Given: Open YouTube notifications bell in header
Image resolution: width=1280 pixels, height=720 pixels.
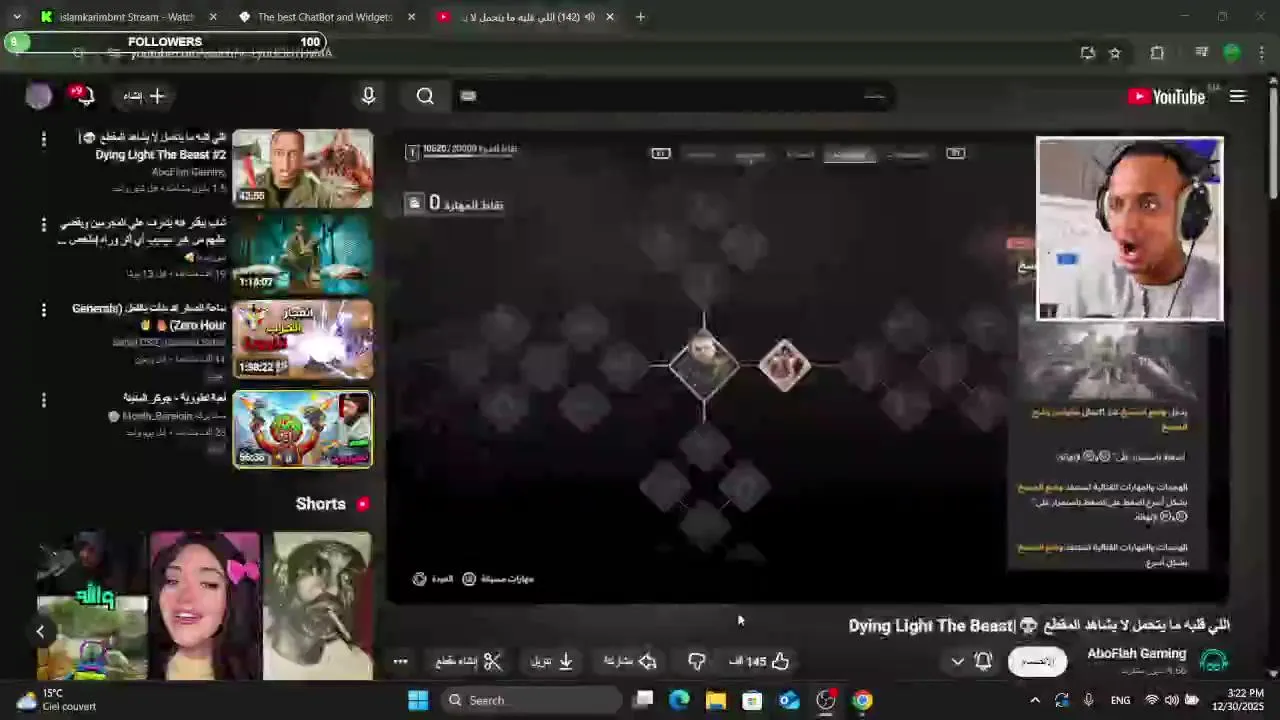Looking at the screenshot, I should tap(84, 96).
